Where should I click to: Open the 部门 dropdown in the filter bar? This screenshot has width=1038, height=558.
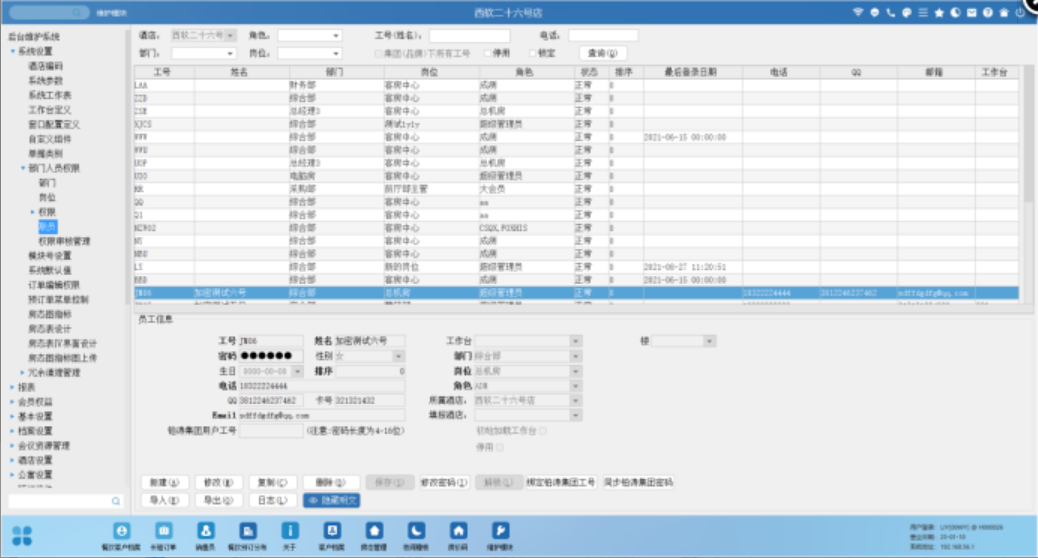[202, 53]
